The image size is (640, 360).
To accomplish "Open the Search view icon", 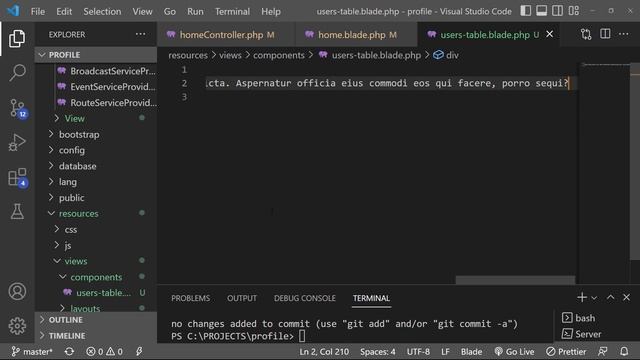I will 17,73.
